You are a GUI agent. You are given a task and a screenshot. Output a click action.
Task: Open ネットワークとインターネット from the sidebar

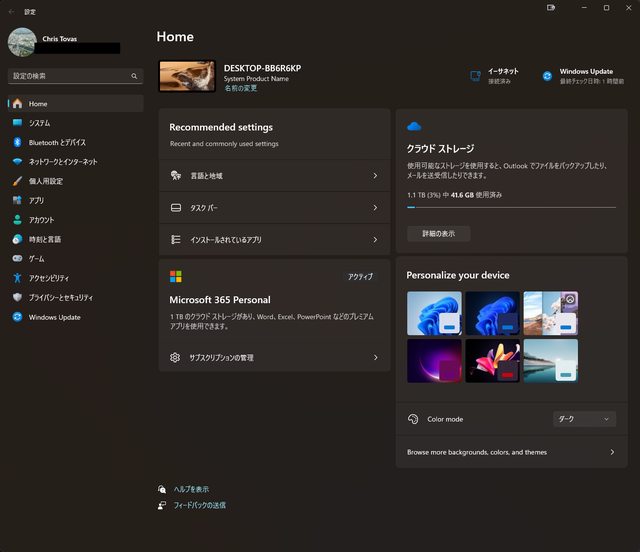62,162
